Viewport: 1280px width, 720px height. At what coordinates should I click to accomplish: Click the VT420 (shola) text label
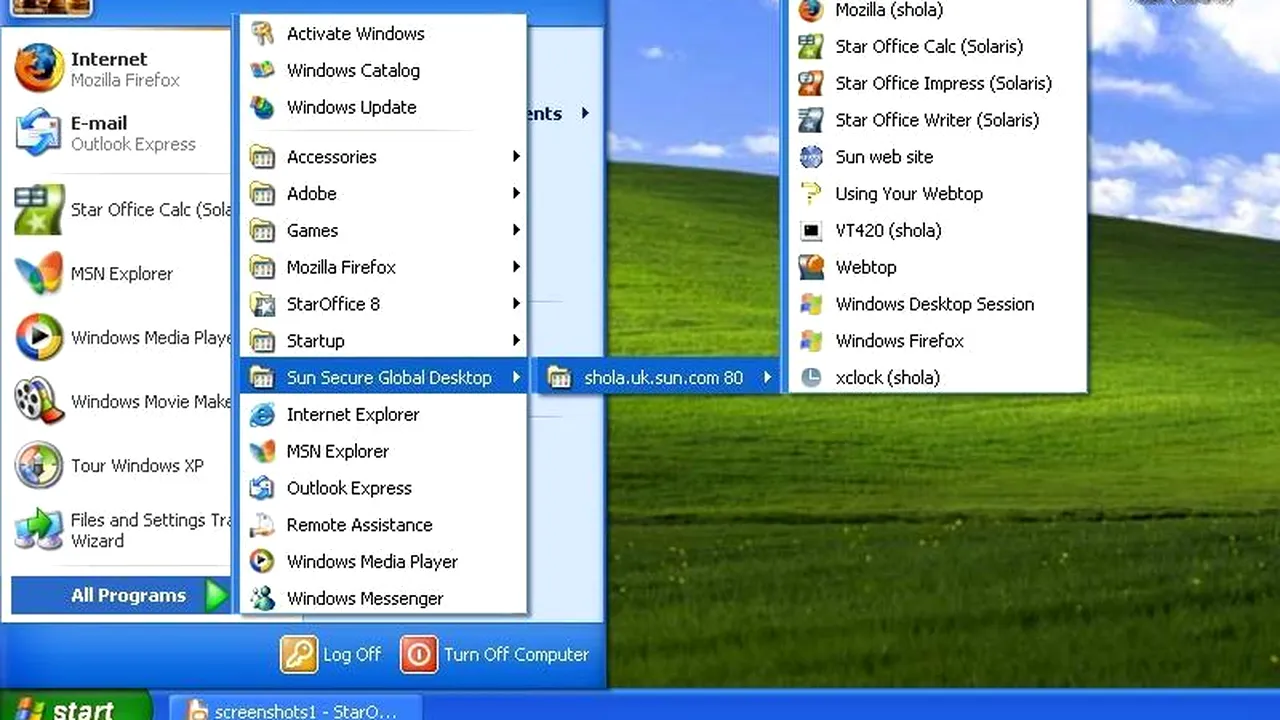pyautogui.click(x=888, y=231)
